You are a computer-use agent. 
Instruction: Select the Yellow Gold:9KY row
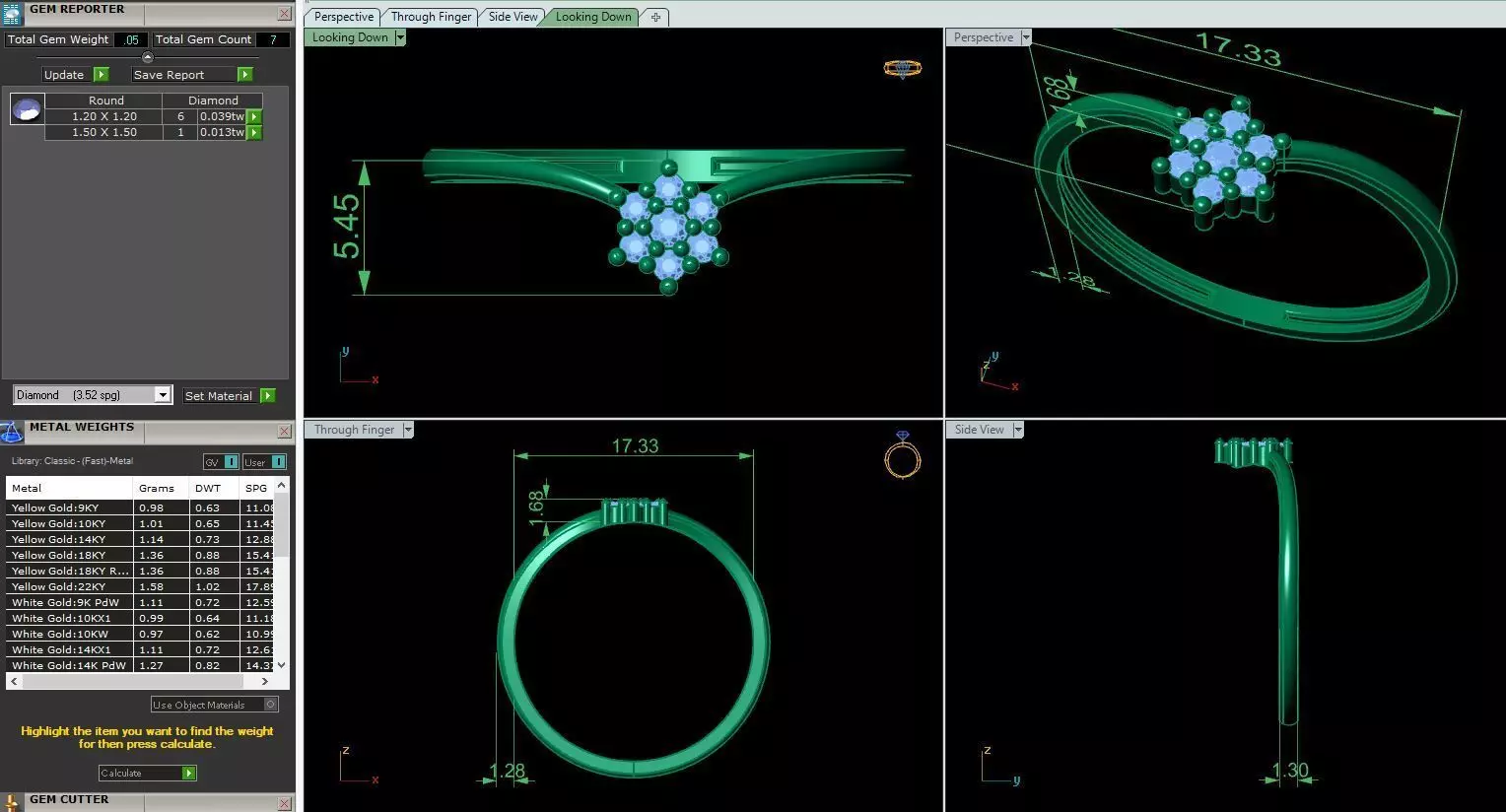(x=140, y=507)
